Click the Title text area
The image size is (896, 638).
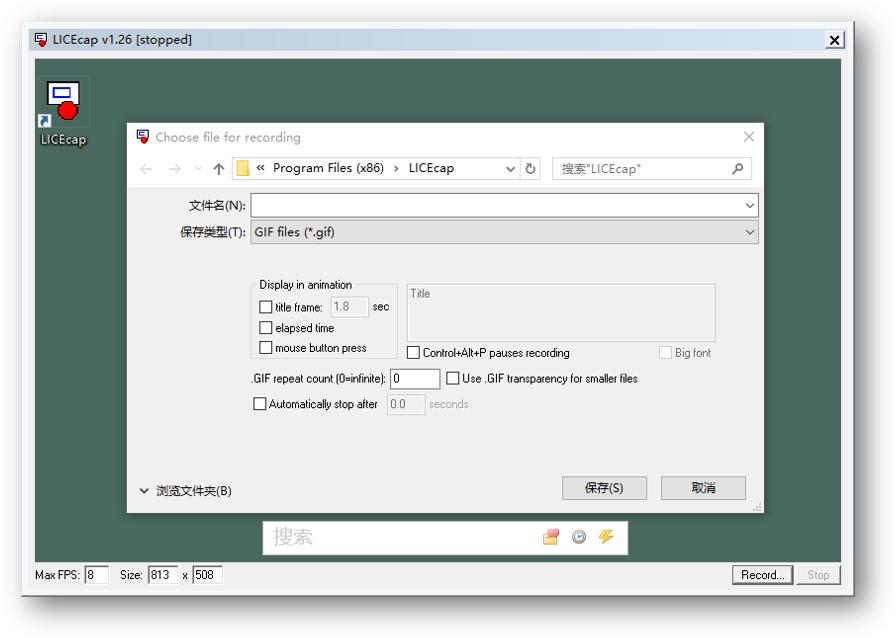(x=561, y=313)
